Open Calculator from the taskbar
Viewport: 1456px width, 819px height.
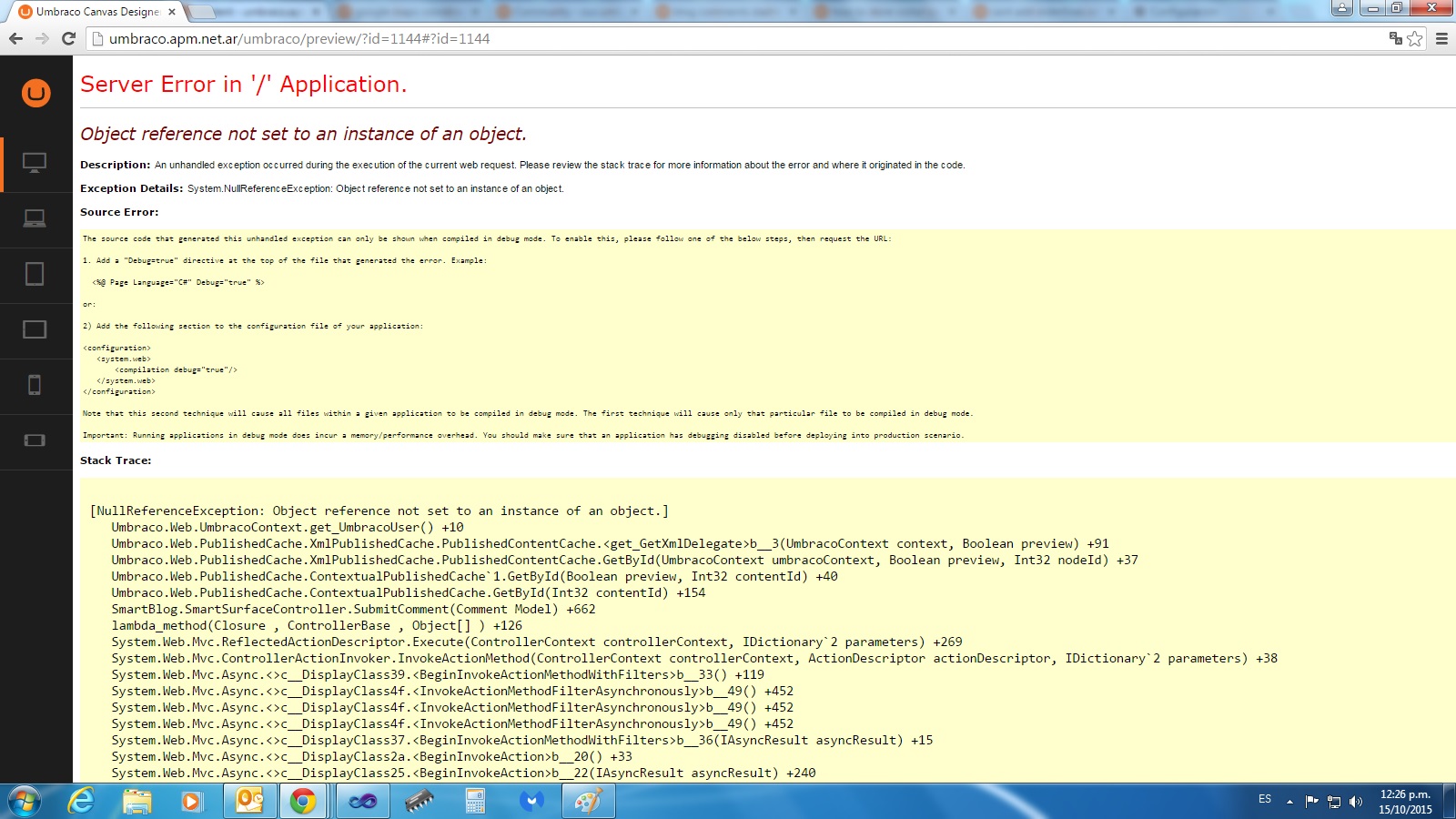pos(475,801)
